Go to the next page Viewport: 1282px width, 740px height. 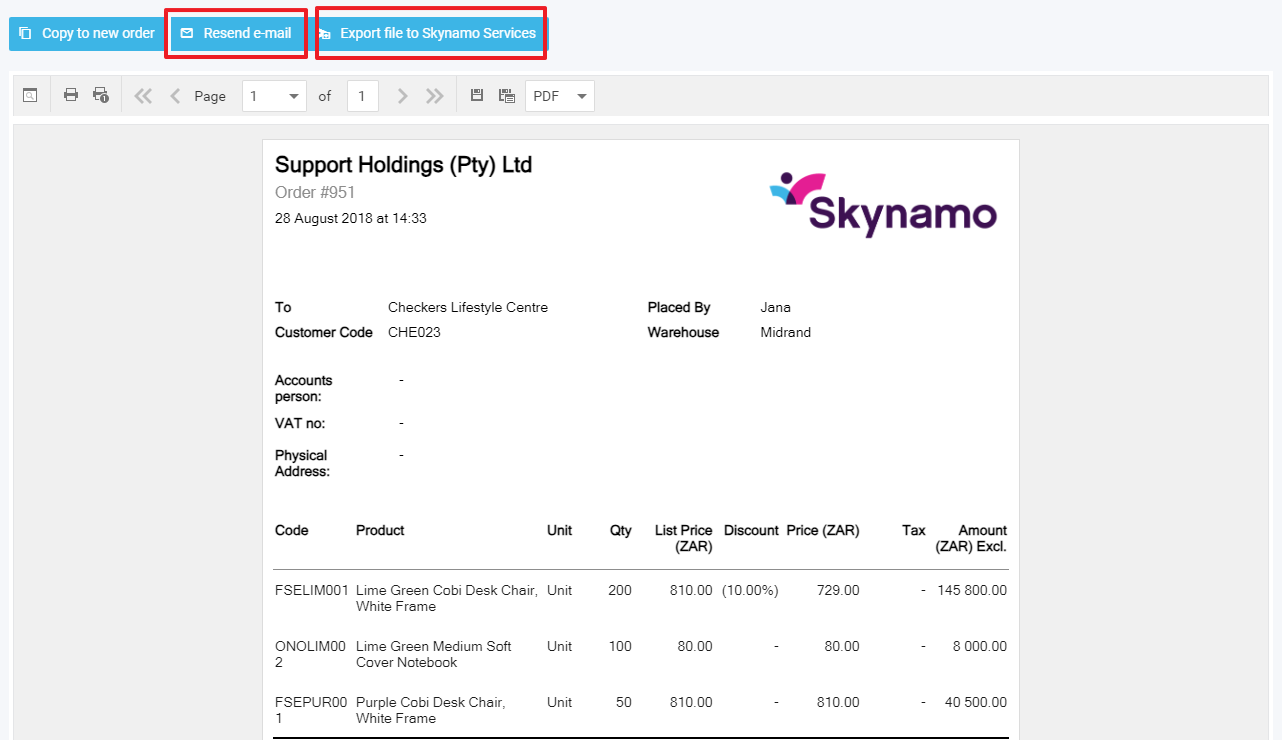pyautogui.click(x=402, y=96)
